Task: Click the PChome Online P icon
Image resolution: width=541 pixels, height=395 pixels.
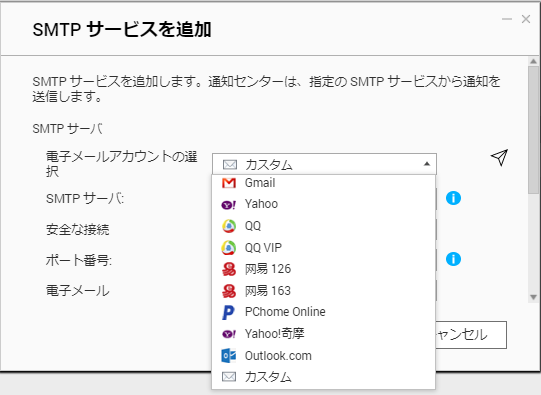Action: click(228, 313)
